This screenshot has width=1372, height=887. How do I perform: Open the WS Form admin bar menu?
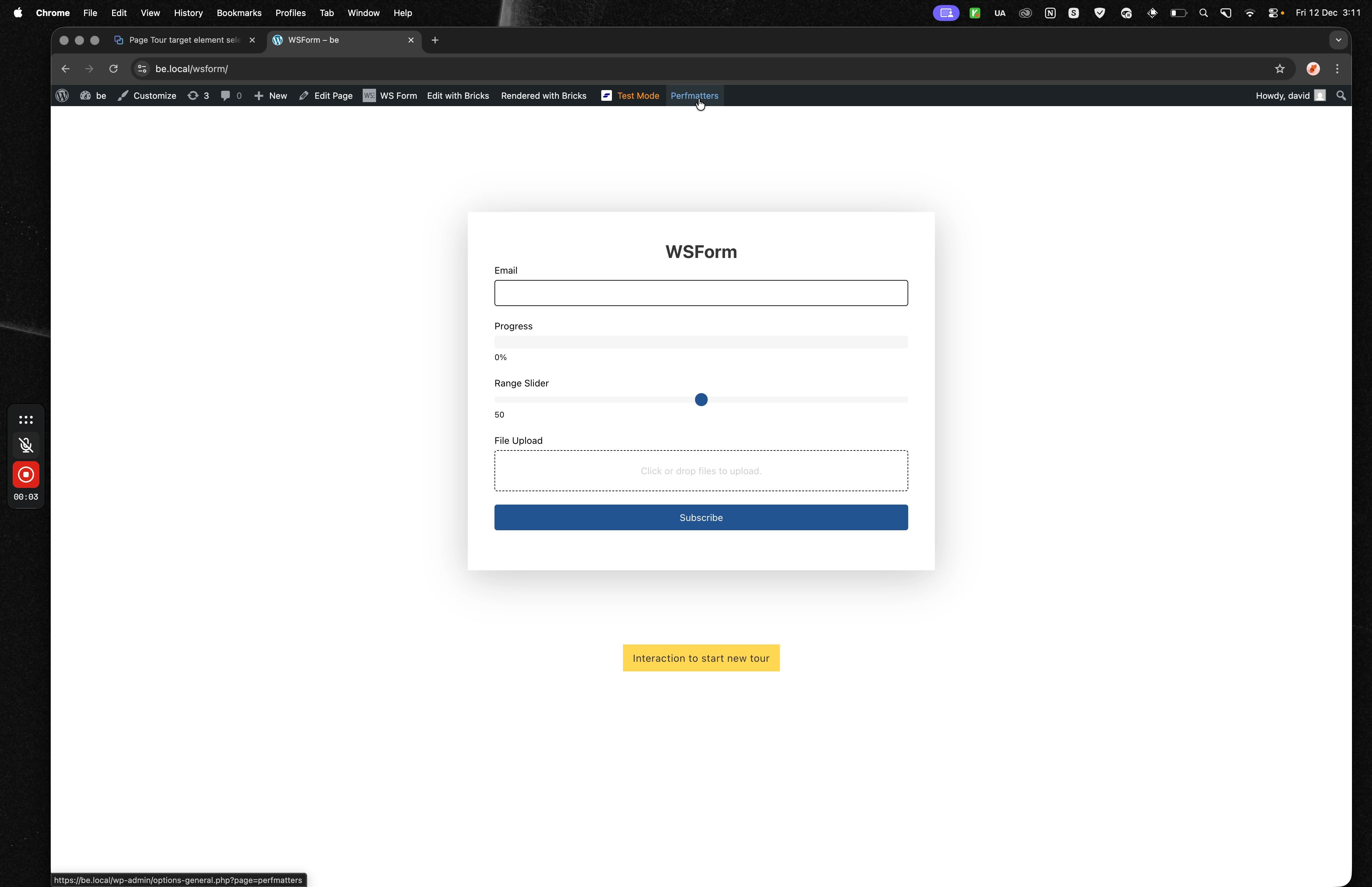pos(390,96)
